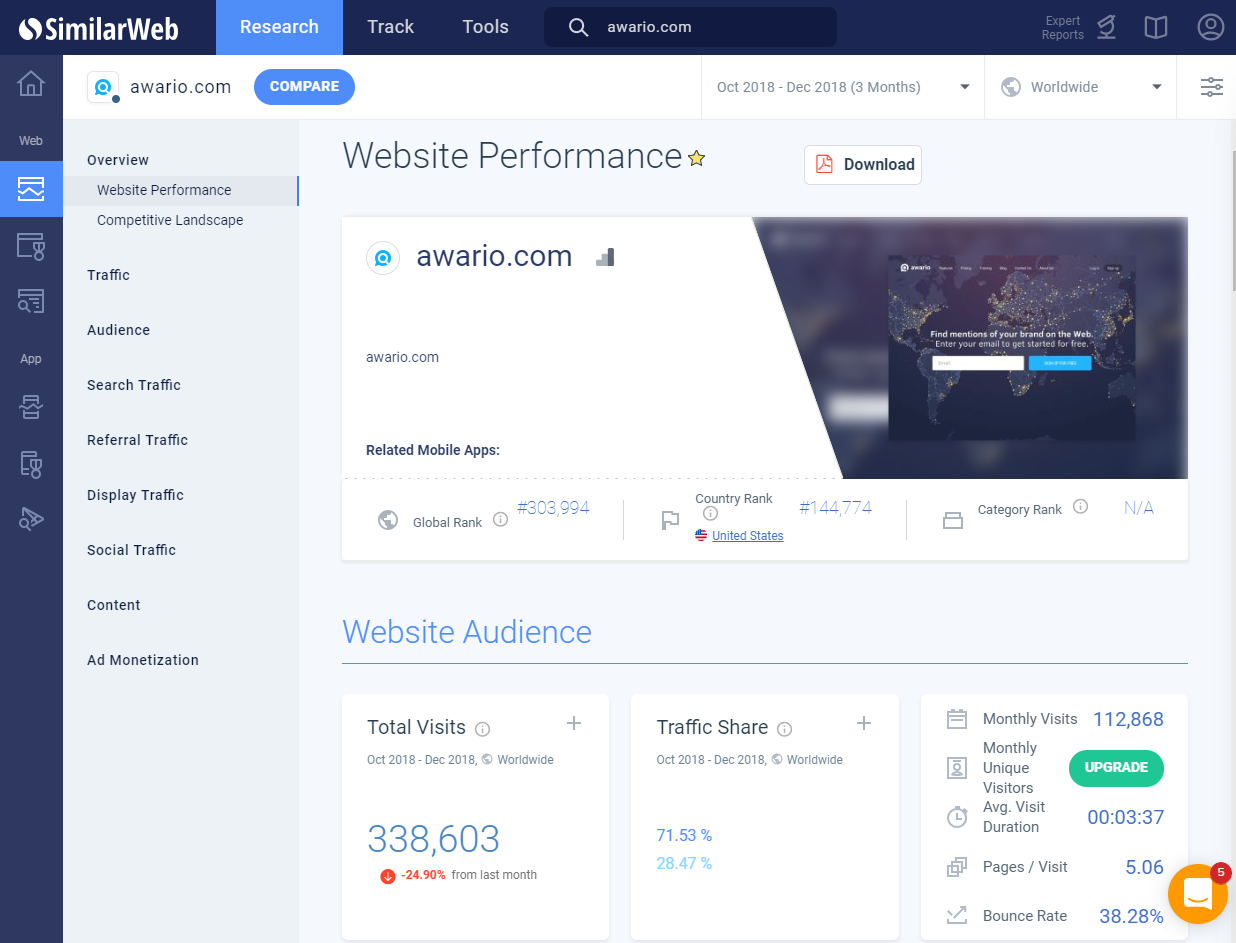Click the Avg. Visit Duration value 00:03:37

click(x=1126, y=817)
